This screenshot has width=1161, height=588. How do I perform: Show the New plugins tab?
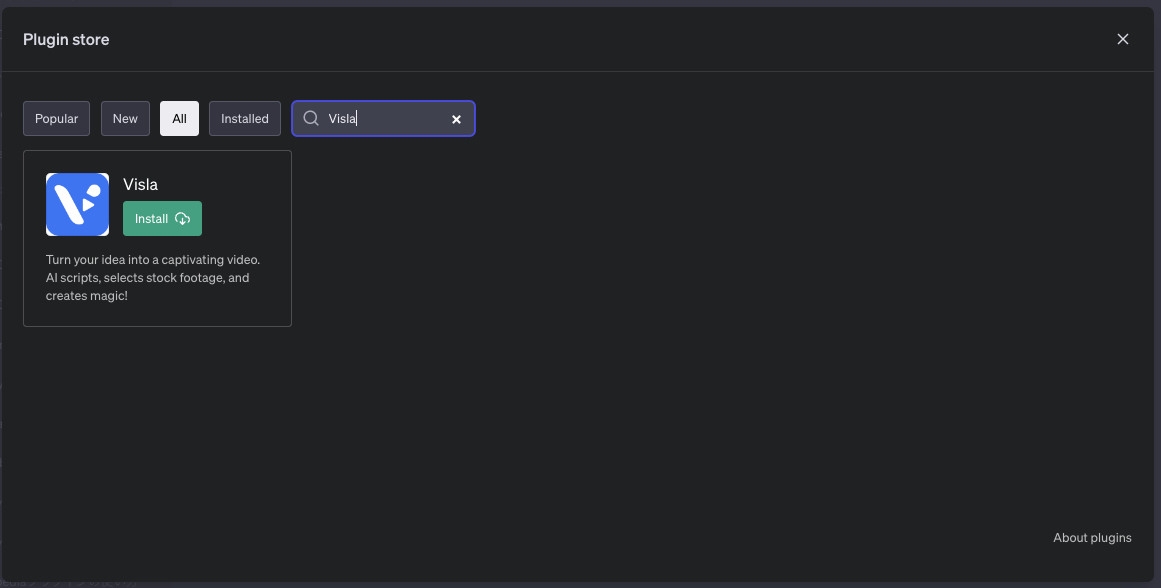(125, 118)
